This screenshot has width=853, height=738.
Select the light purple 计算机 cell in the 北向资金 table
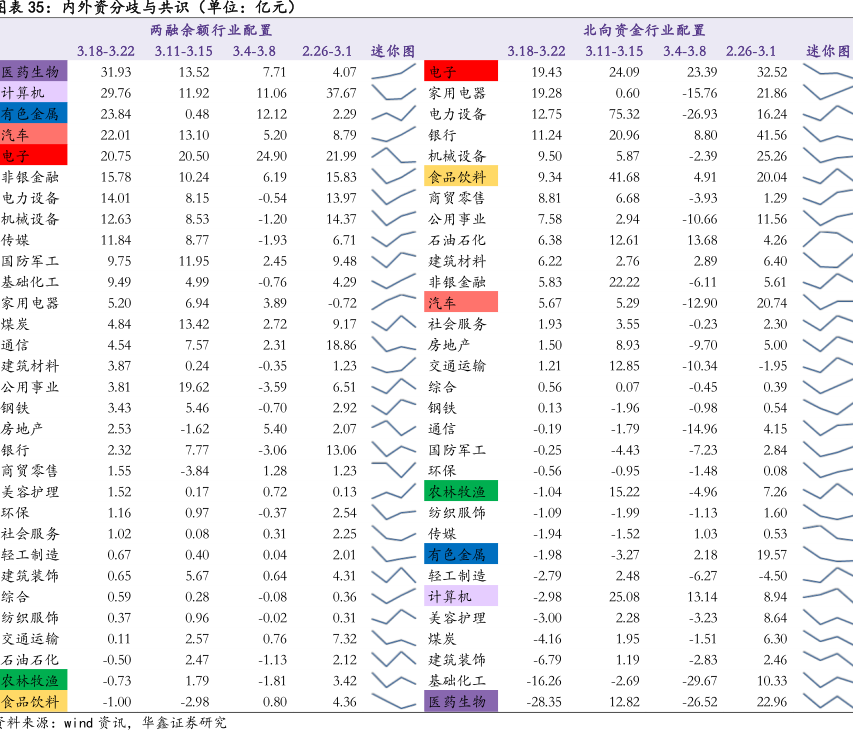point(460,596)
